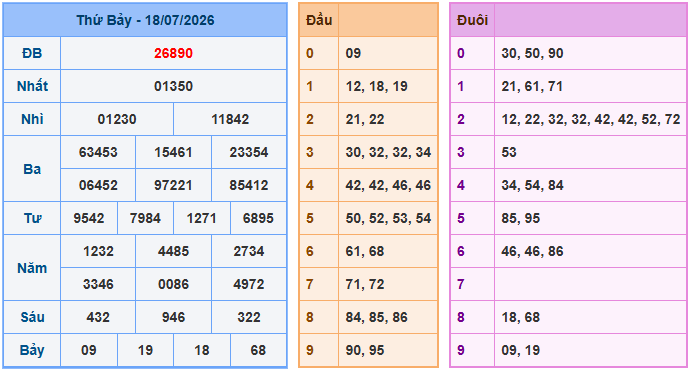Select third prize number 23354

pyautogui.click(x=249, y=152)
